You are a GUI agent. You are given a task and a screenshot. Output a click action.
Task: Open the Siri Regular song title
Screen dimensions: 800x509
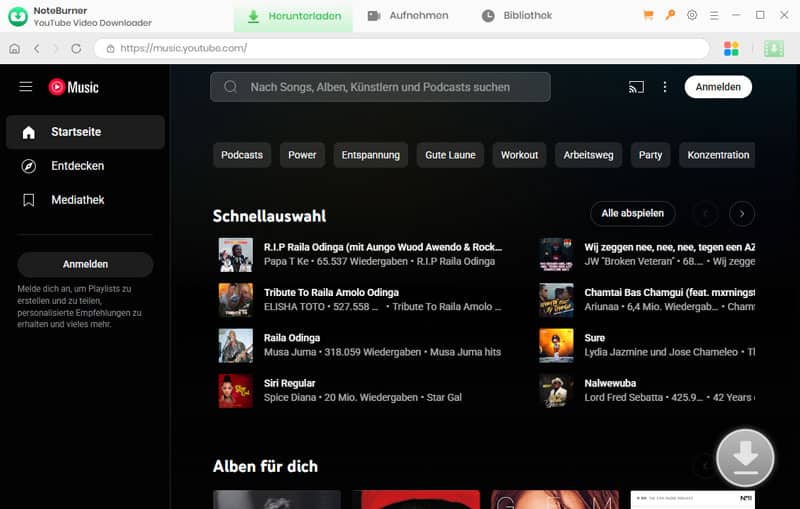pyautogui.click(x=289, y=384)
